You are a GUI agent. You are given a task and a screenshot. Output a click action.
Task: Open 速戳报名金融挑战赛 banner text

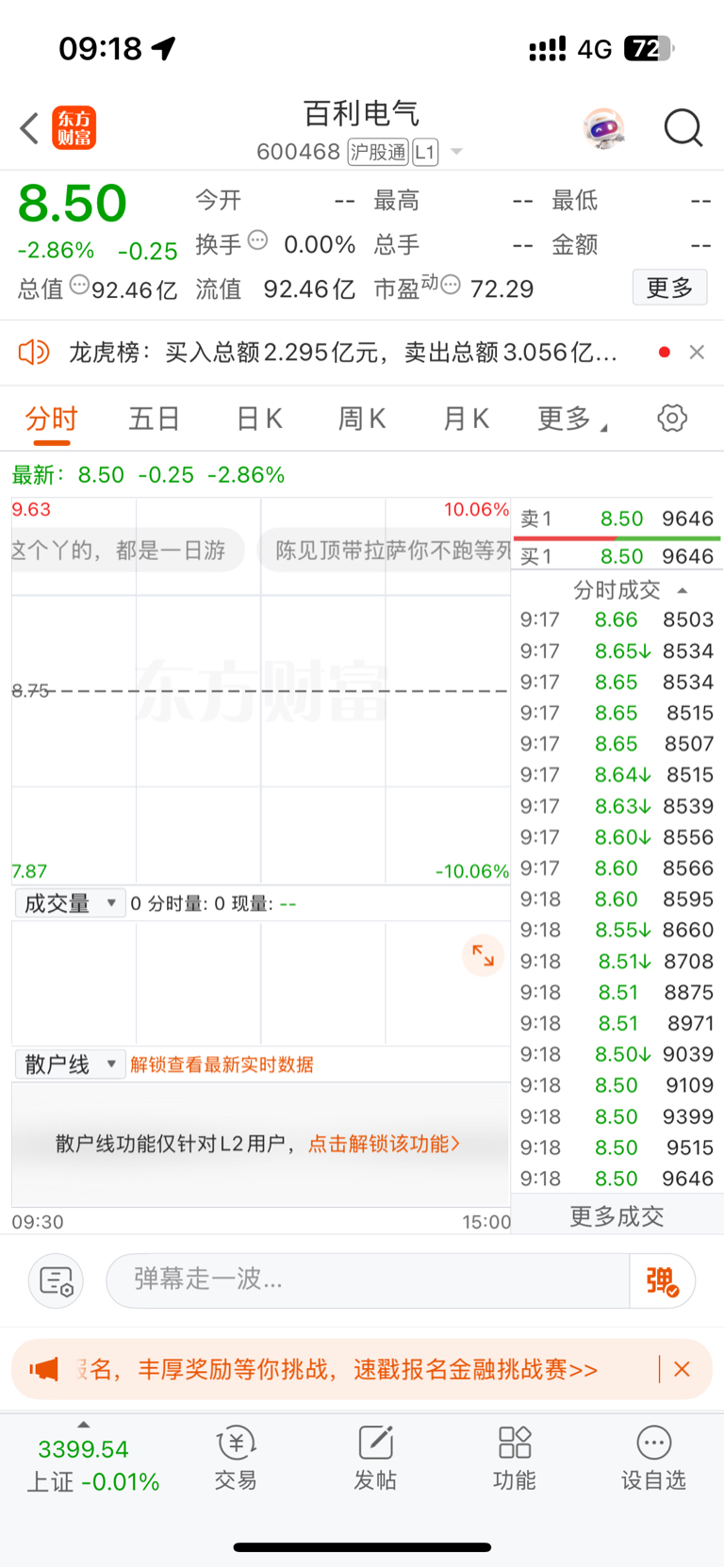click(x=476, y=1369)
